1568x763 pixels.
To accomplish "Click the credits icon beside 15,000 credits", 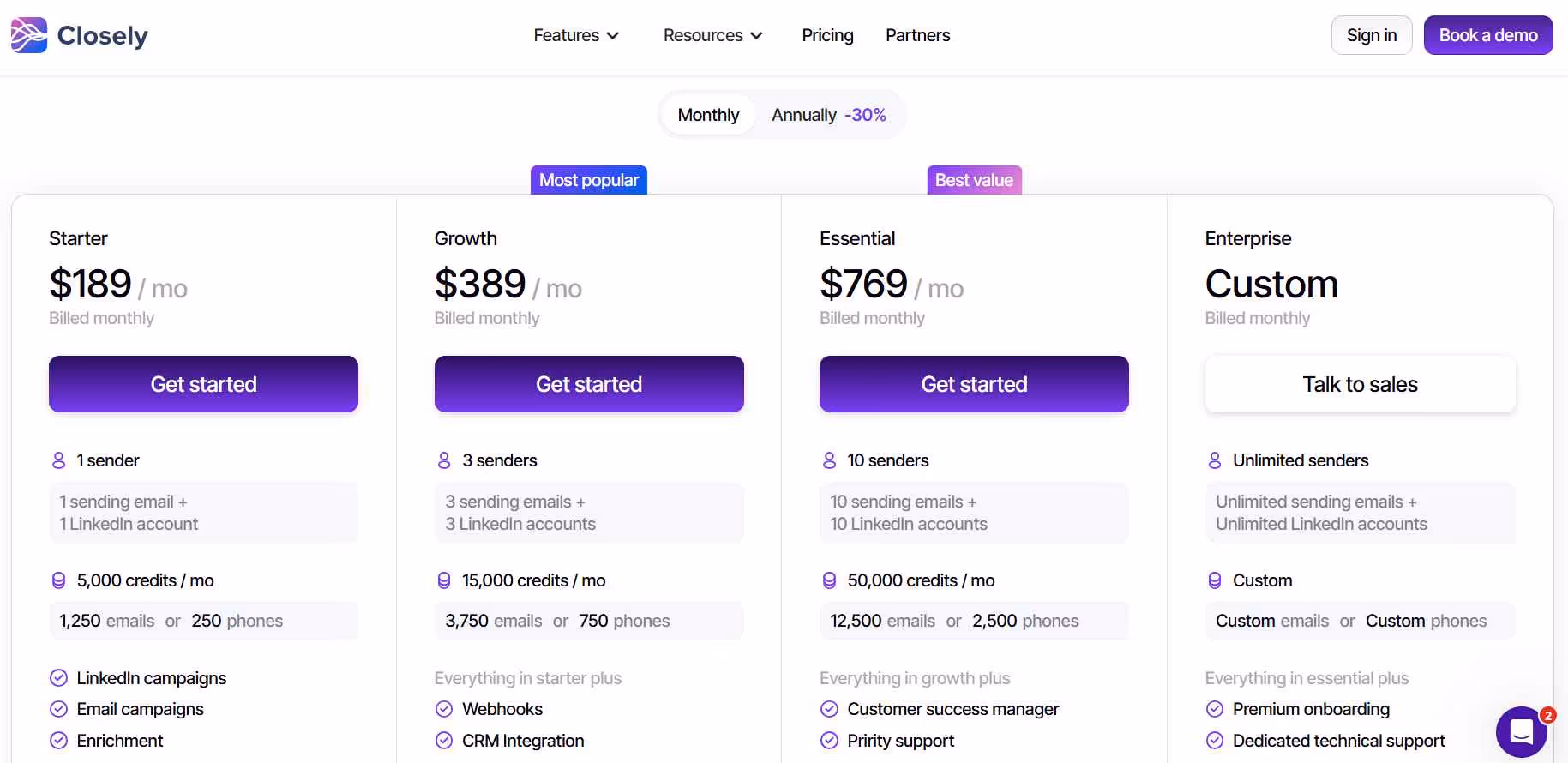I will tap(444, 580).
